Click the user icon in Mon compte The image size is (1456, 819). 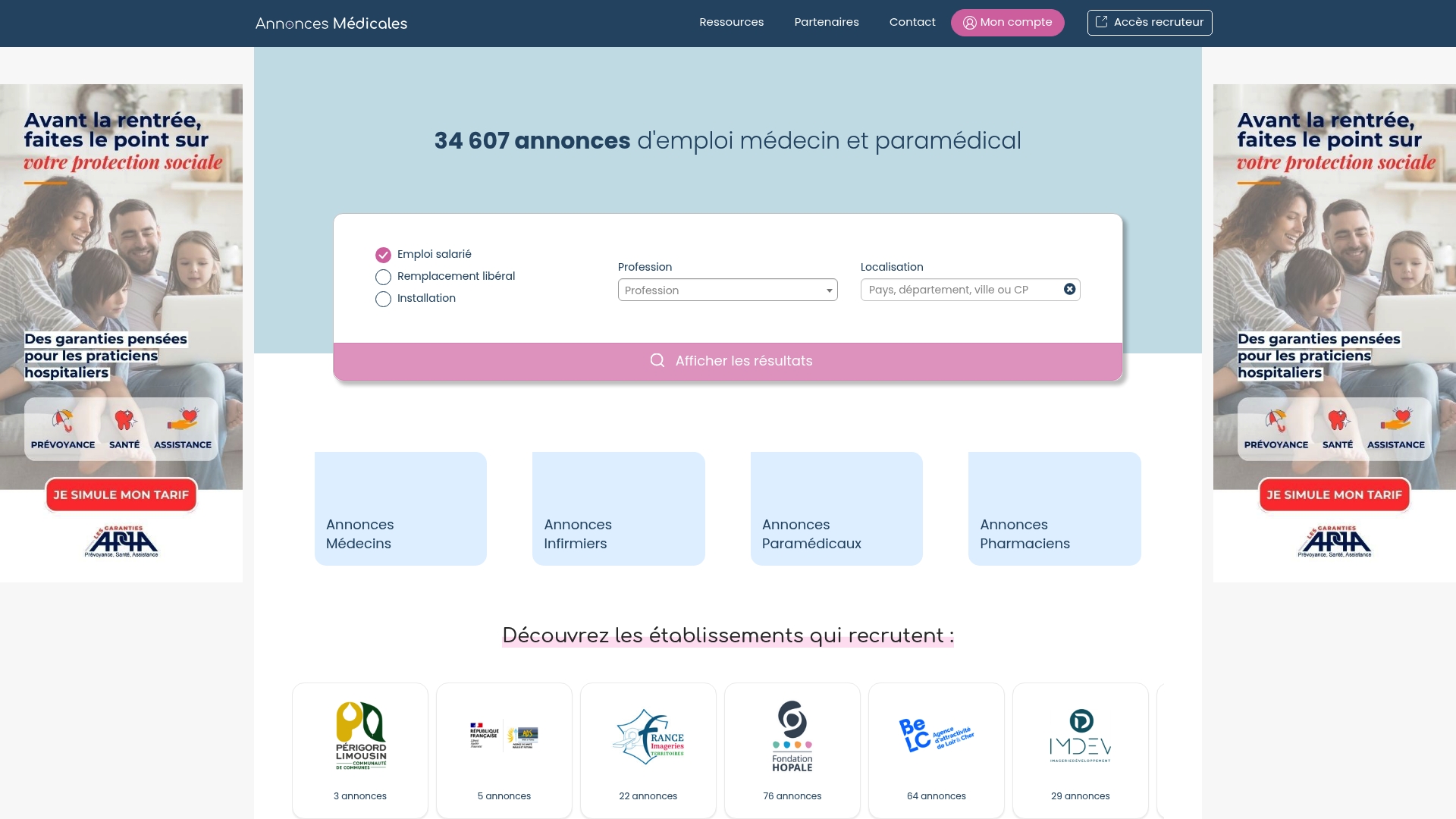969,23
